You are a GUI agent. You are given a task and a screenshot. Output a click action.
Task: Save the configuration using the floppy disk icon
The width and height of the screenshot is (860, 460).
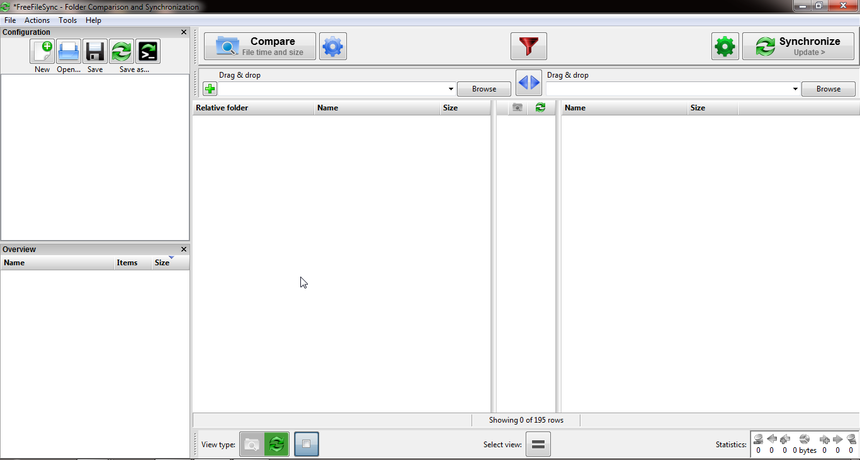[95, 52]
